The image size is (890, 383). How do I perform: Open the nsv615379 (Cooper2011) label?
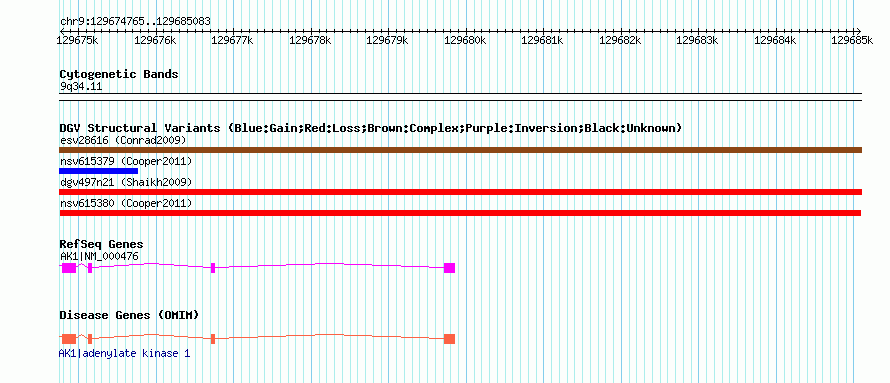125,162
